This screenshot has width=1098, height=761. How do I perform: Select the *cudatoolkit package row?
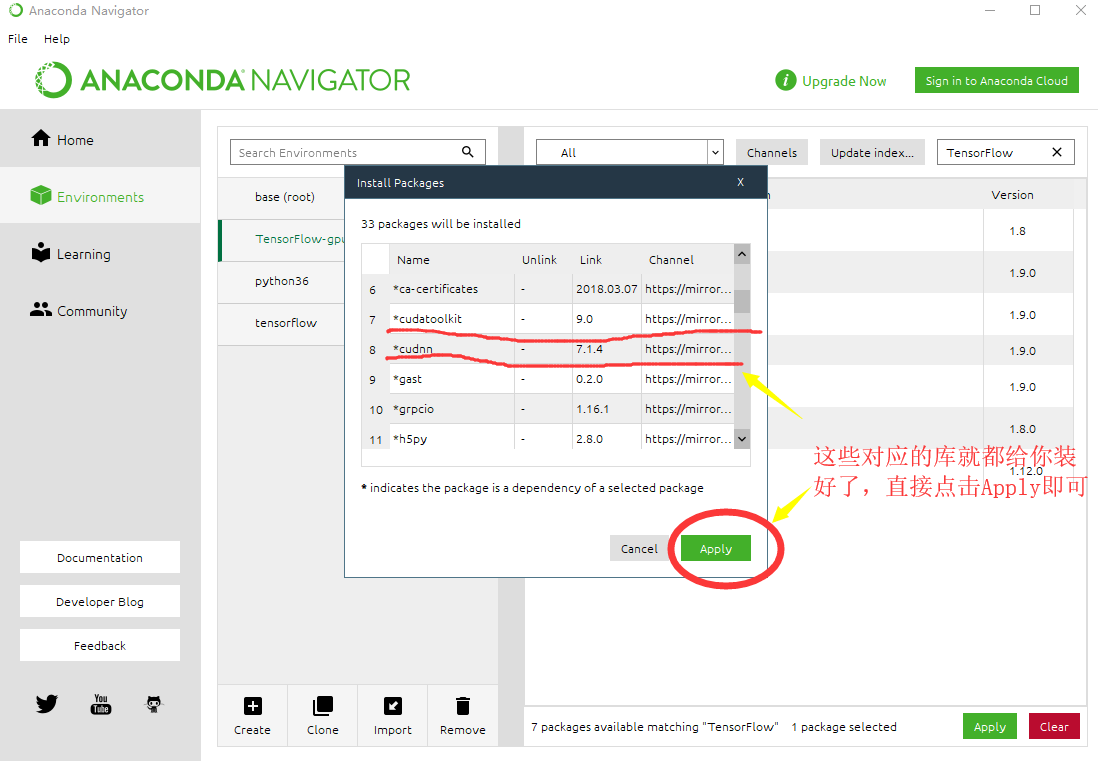548,319
